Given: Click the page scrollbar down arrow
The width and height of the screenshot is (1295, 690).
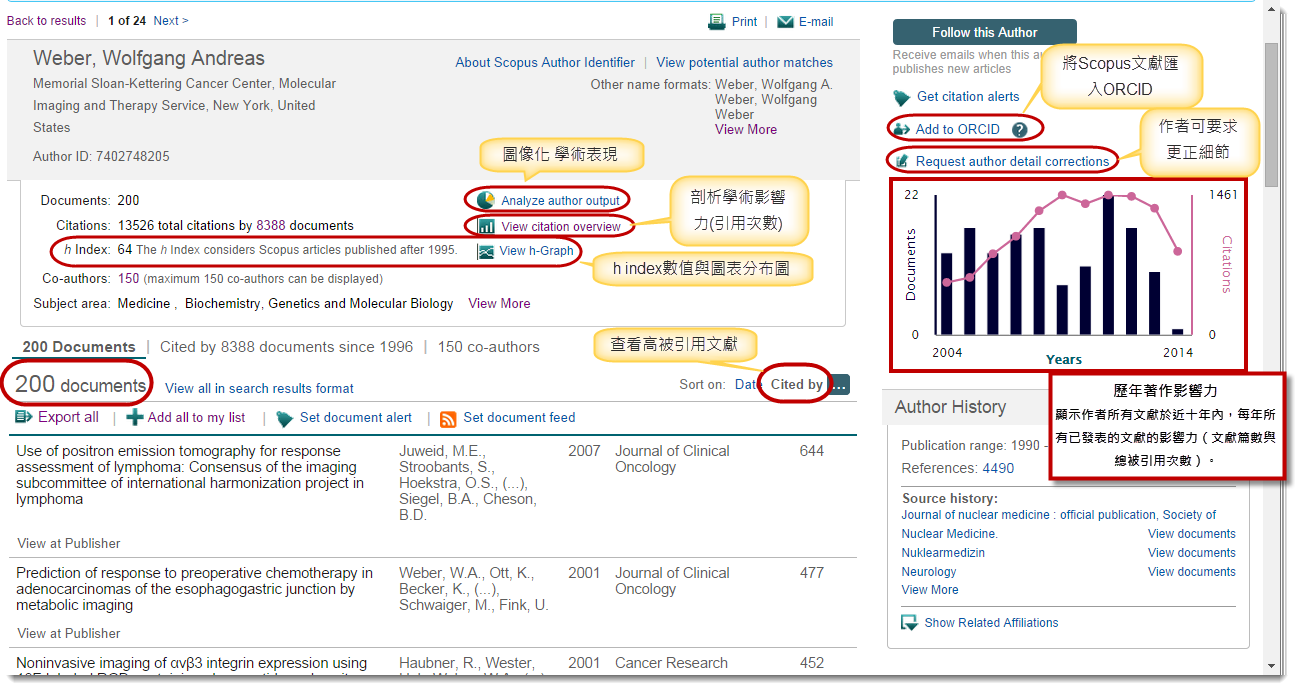Looking at the screenshot, I should (1271, 666).
